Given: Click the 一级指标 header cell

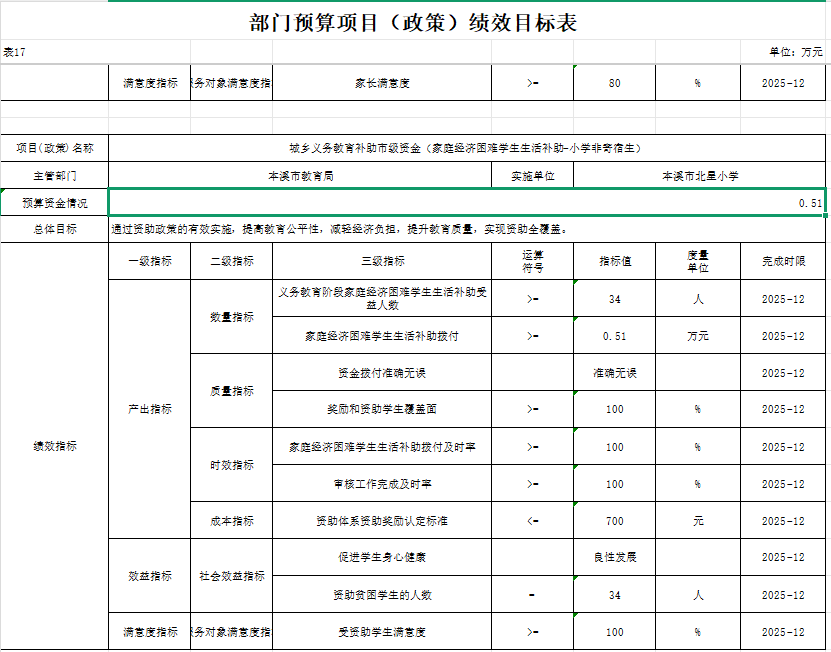Looking at the screenshot, I should 149,261.
